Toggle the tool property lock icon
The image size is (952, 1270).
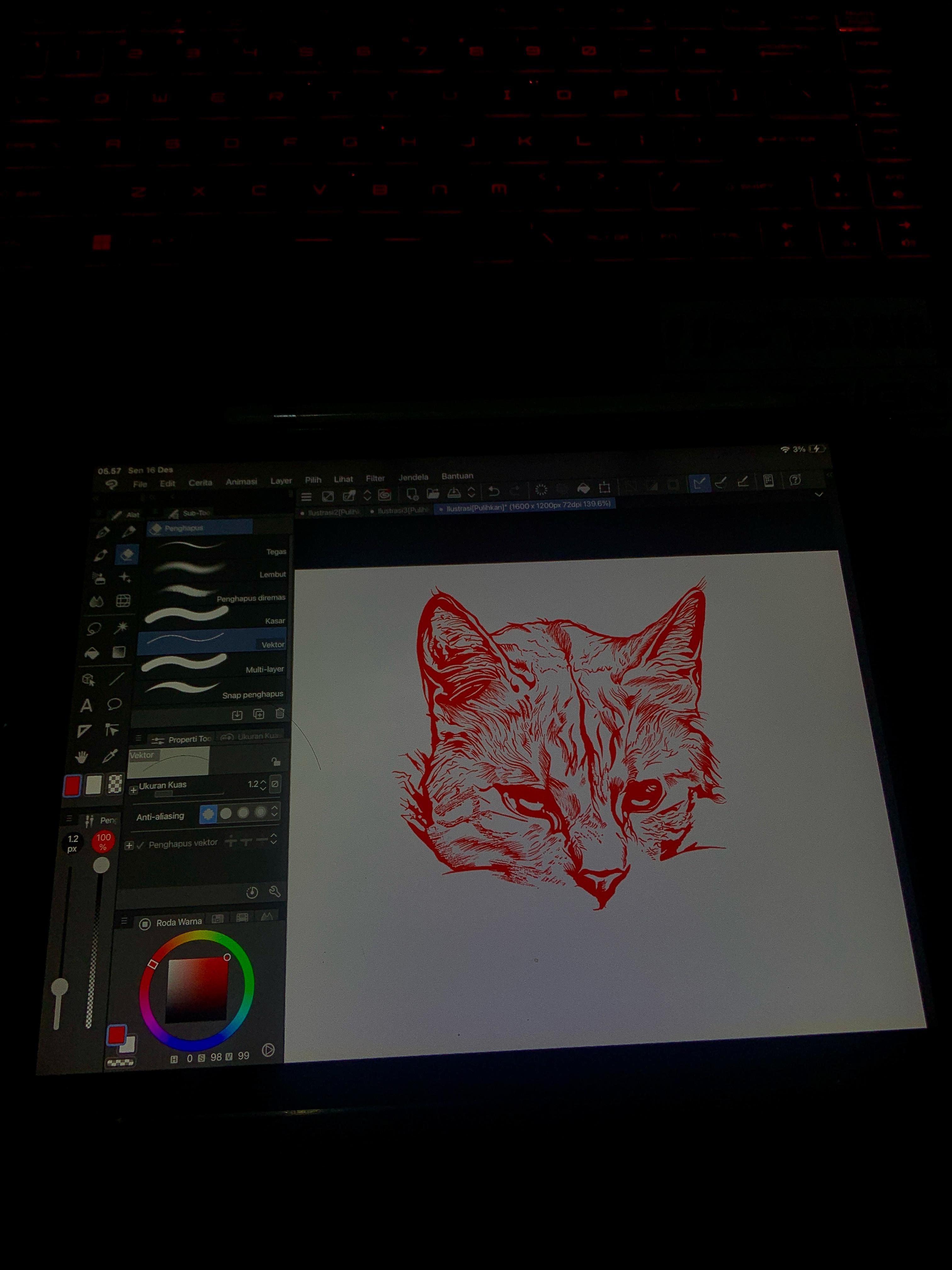(x=275, y=762)
